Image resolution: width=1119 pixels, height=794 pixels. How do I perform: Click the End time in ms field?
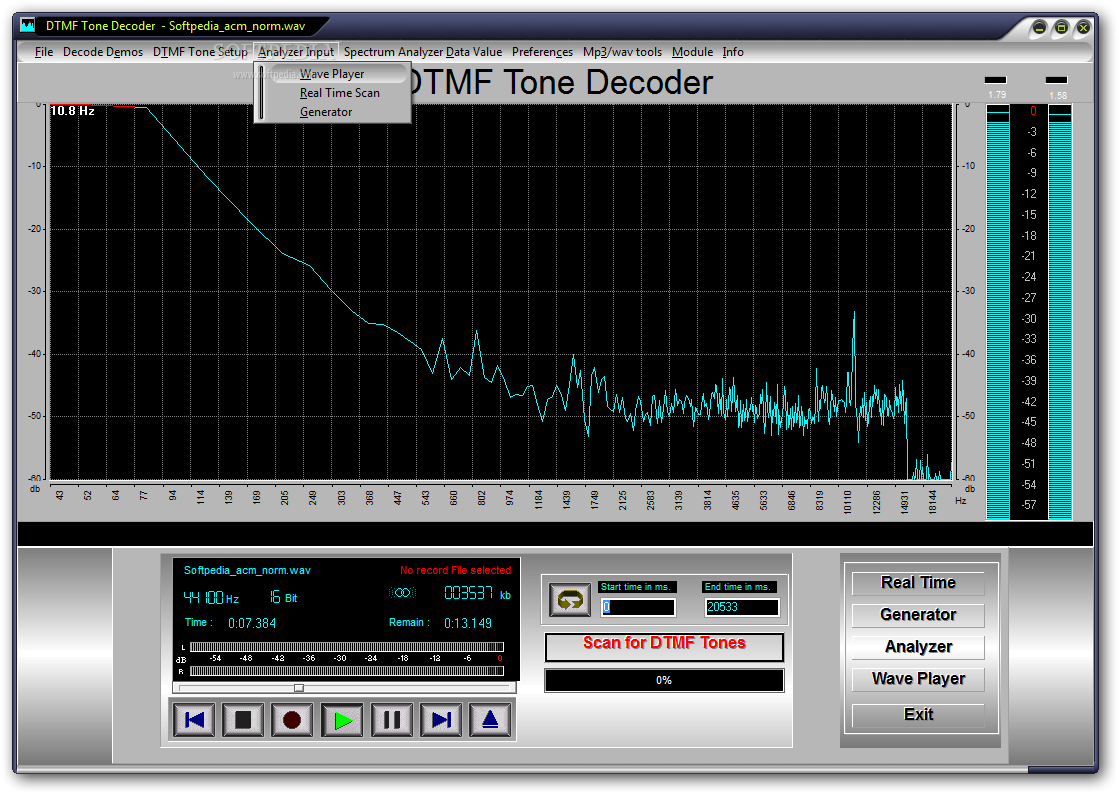tap(741, 607)
